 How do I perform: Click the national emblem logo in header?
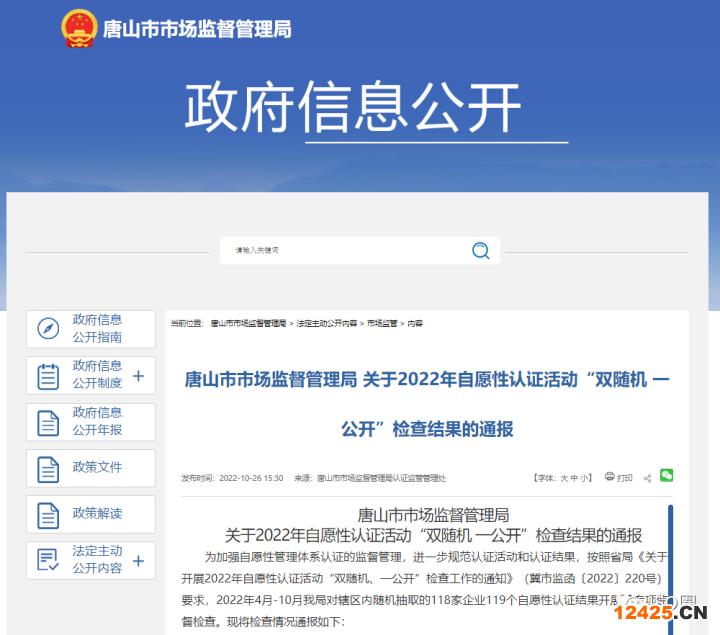click(x=79, y=29)
